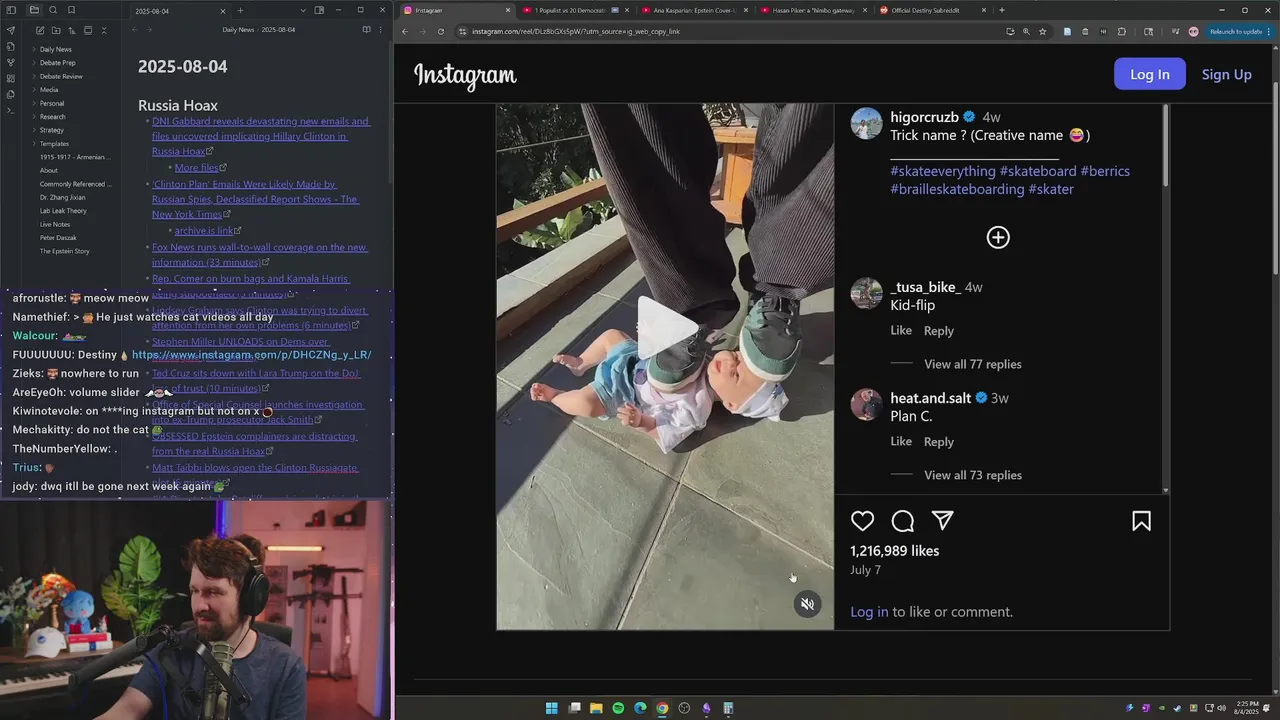Viewport: 1280px width, 720px height.
Task: Open the Obsidian file explorer folder icon
Action: pos(34,10)
